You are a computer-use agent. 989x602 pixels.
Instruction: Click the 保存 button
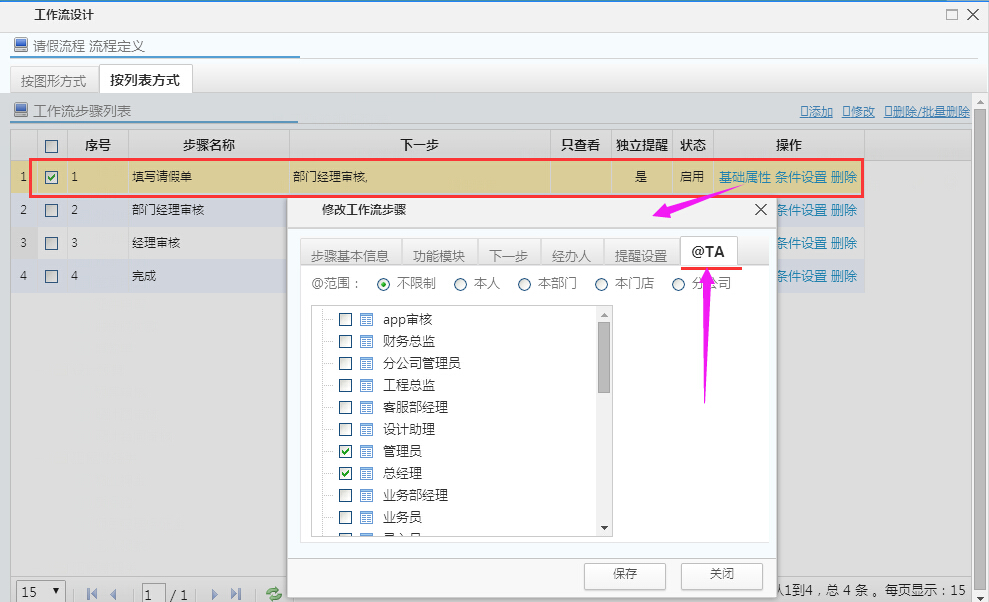point(624,576)
